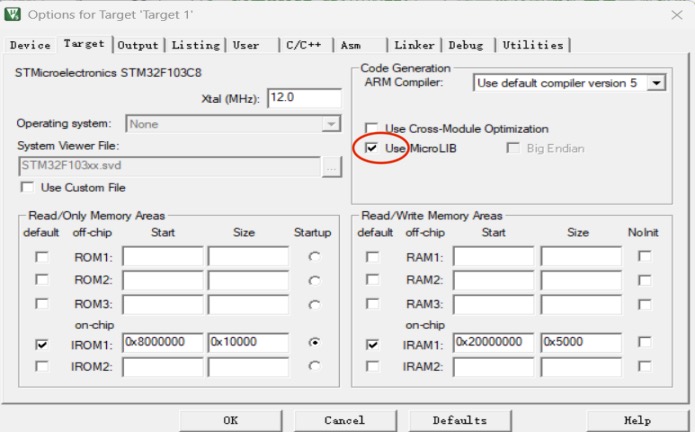Click the IRAM1 Start field showing 0x20000000
The image size is (695, 433).
point(493,343)
